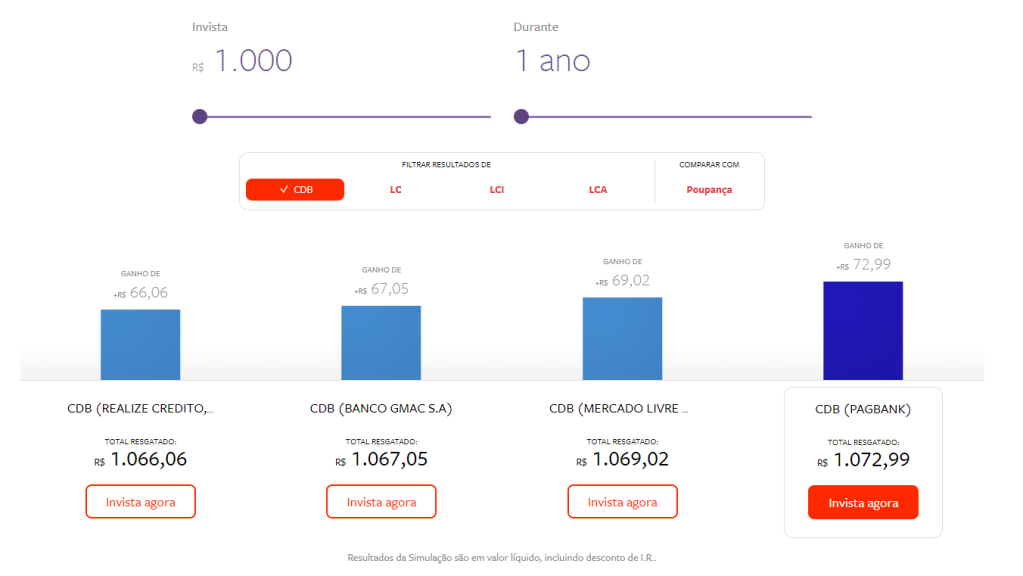
Task: Click the investment amount slider handle
Action: click(200, 117)
